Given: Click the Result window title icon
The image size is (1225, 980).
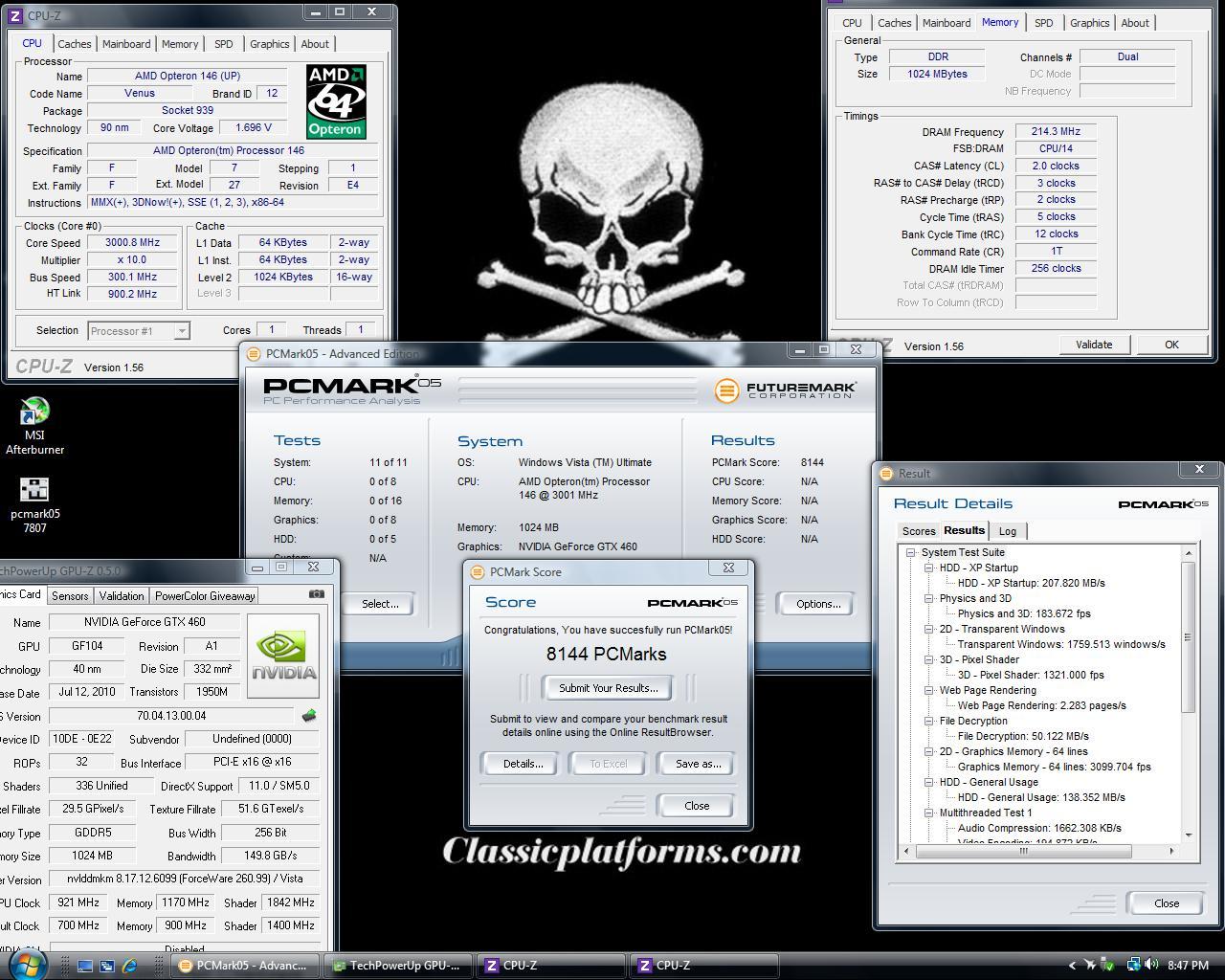Looking at the screenshot, I should [x=886, y=473].
